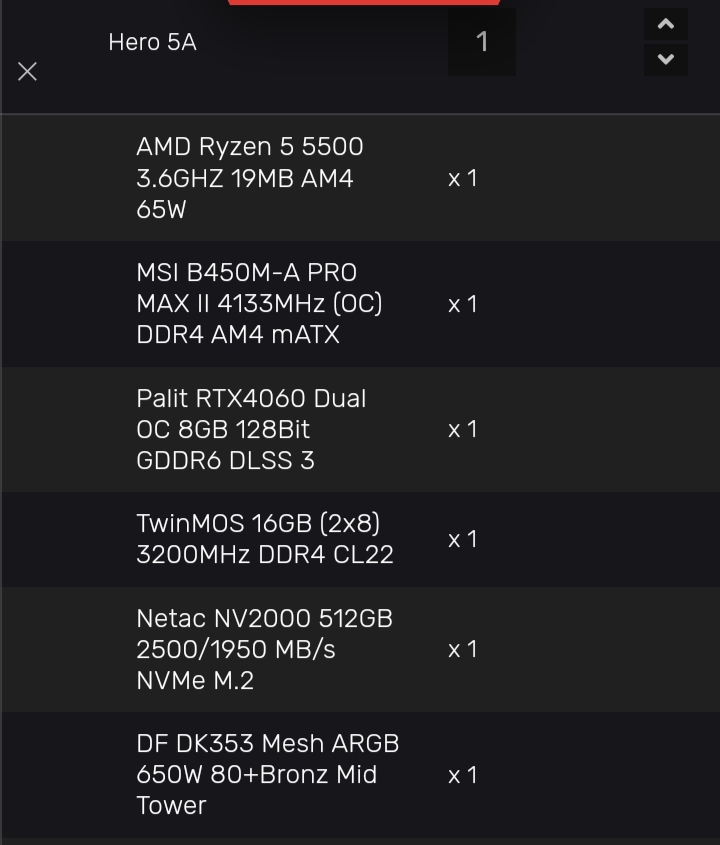Select the AMD Ryzen 5 5500 component
720x845 pixels.
249,178
